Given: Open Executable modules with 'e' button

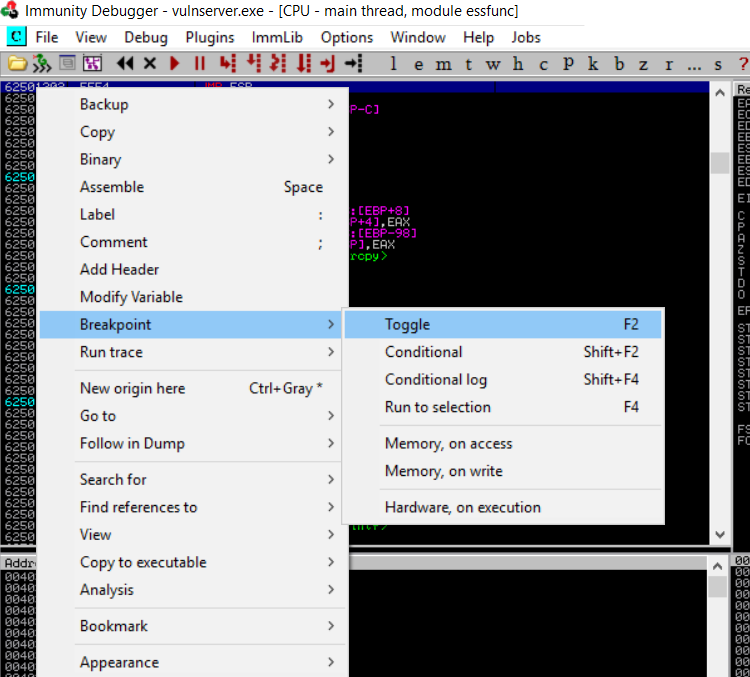Looking at the screenshot, I should point(419,64).
